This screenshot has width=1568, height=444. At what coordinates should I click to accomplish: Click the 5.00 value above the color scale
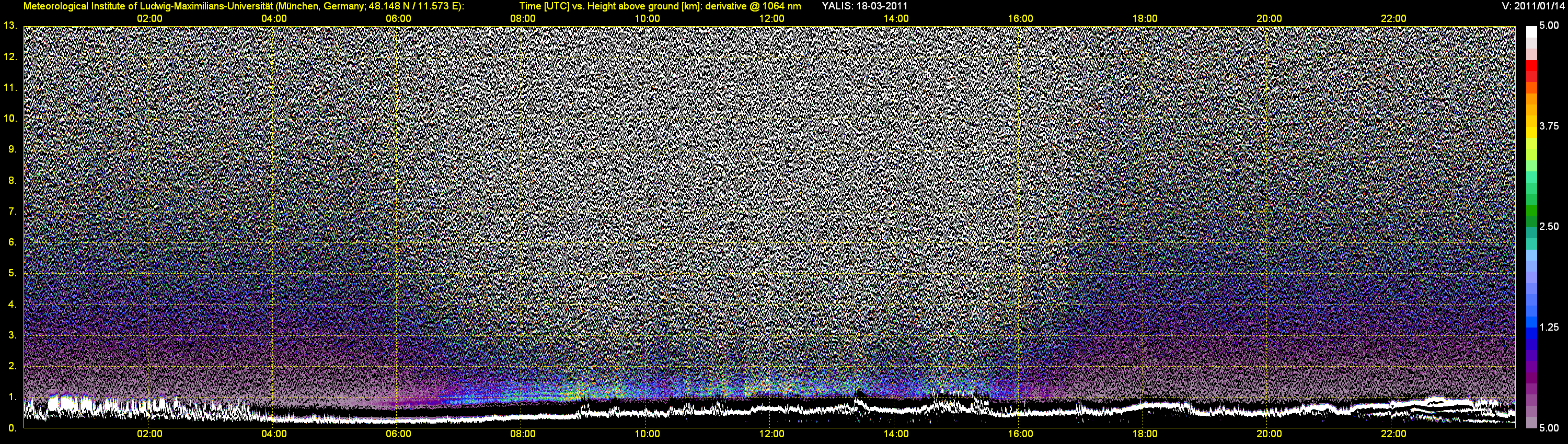tap(1549, 26)
